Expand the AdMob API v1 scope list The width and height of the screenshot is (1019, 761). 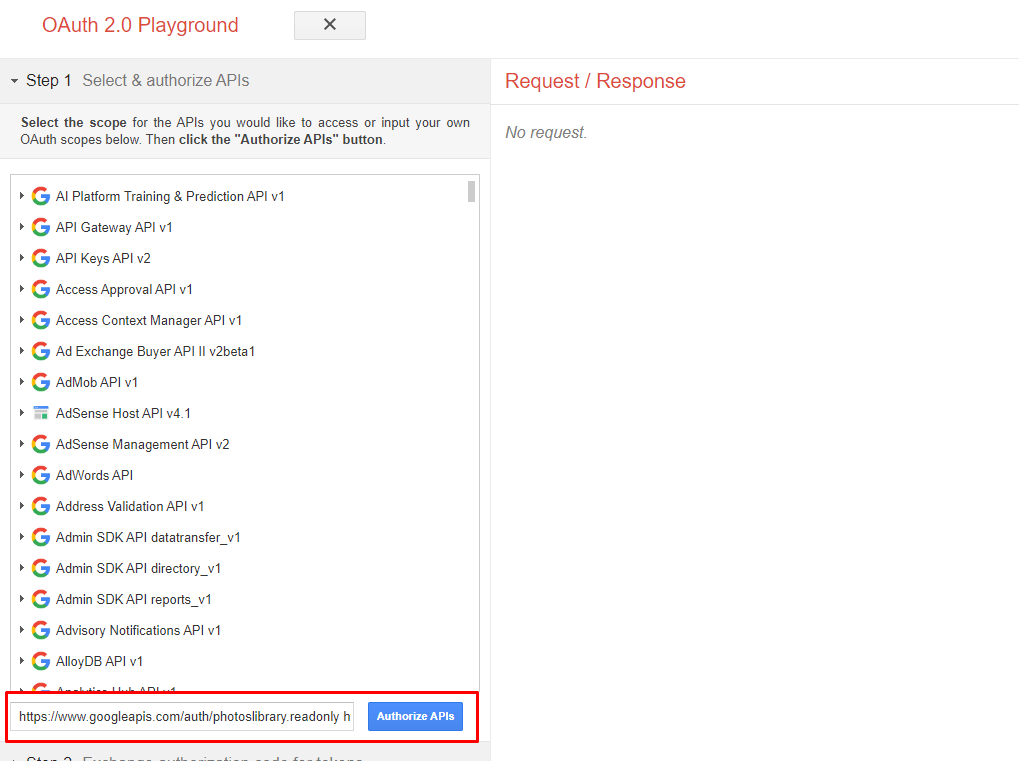tap(21, 381)
